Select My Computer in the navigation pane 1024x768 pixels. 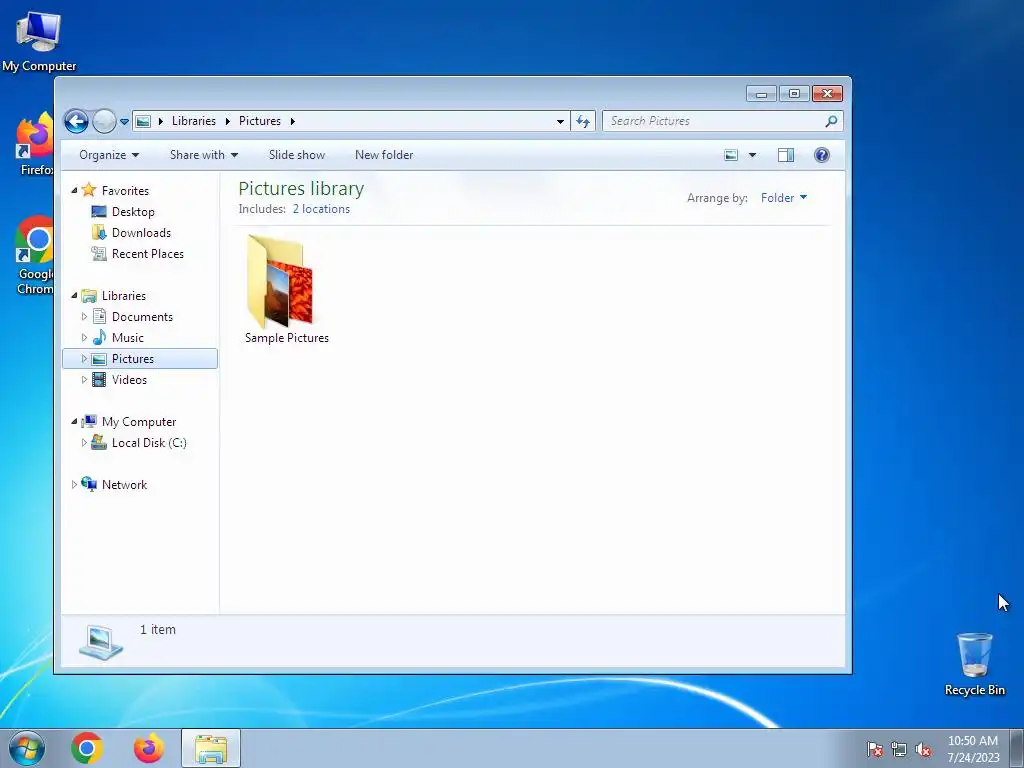pyautogui.click(x=138, y=422)
